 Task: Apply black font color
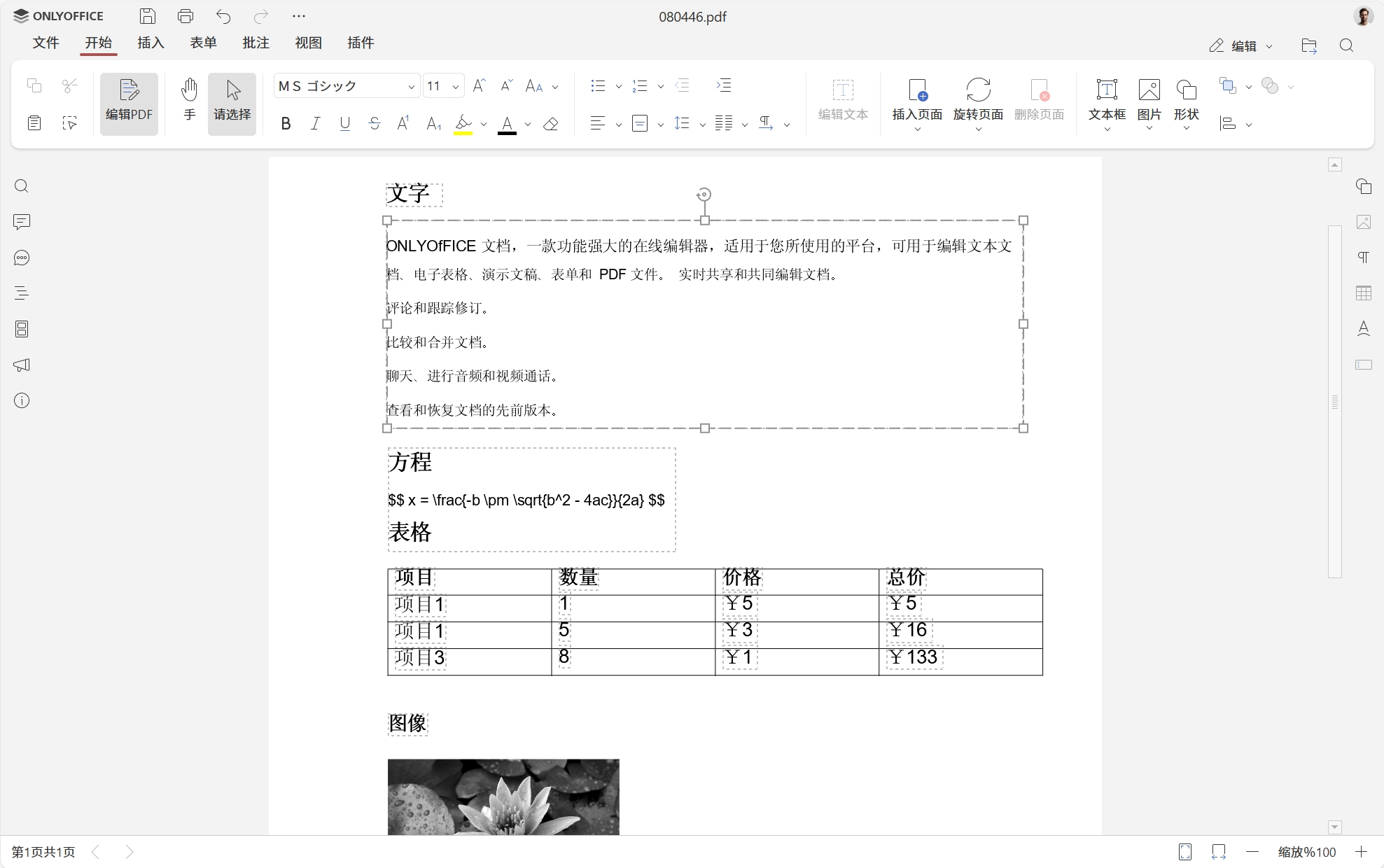(507, 124)
